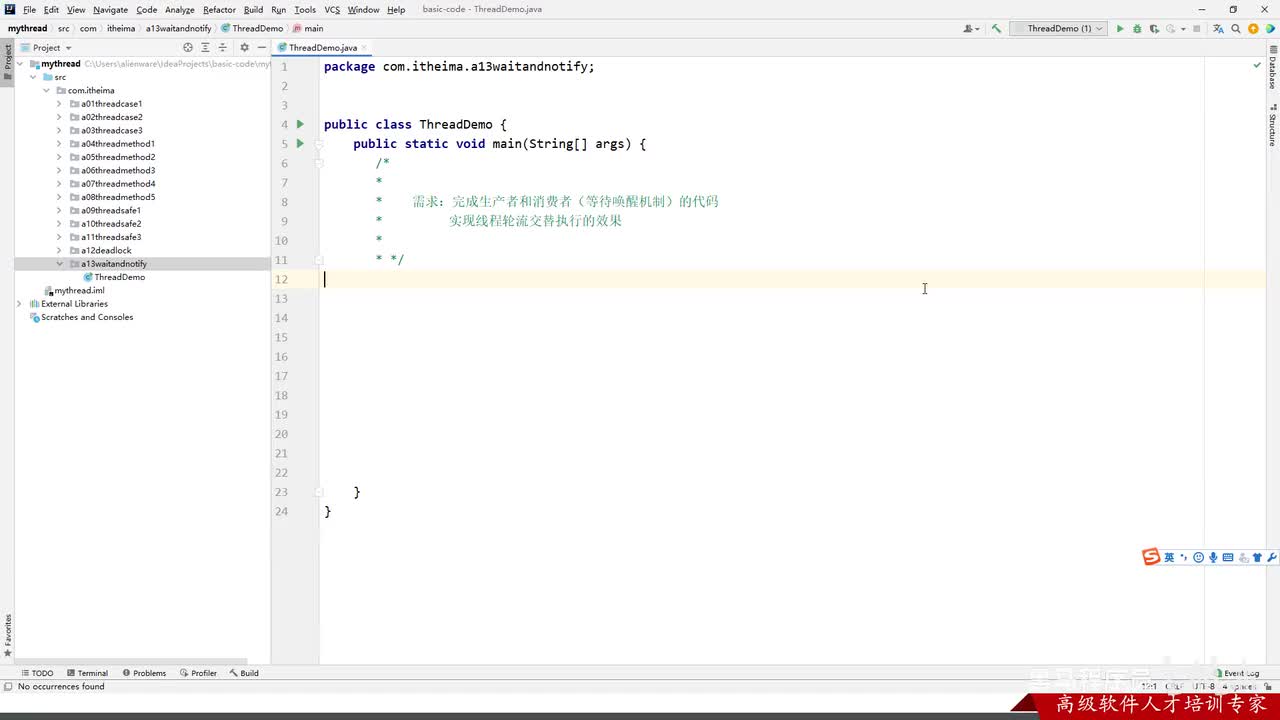Viewport: 1280px width, 720px height.
Task: Open the Structure side tool window
Action: tap(1273, 127)
